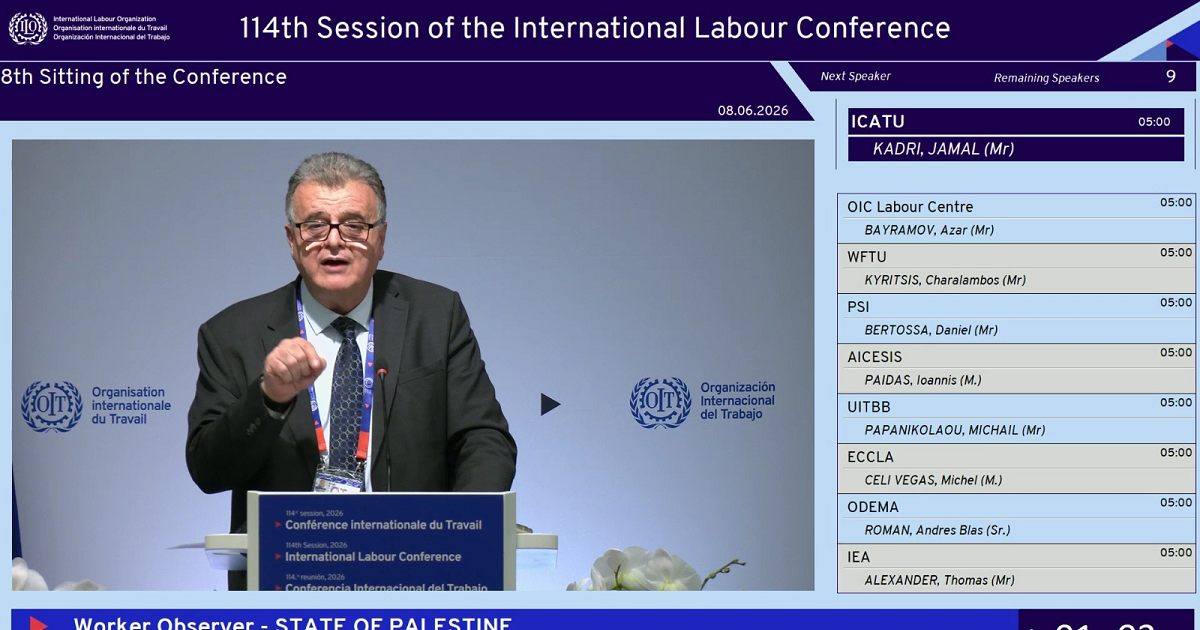Click 8th Sitting of the Conference title

(x=144, y=77)
